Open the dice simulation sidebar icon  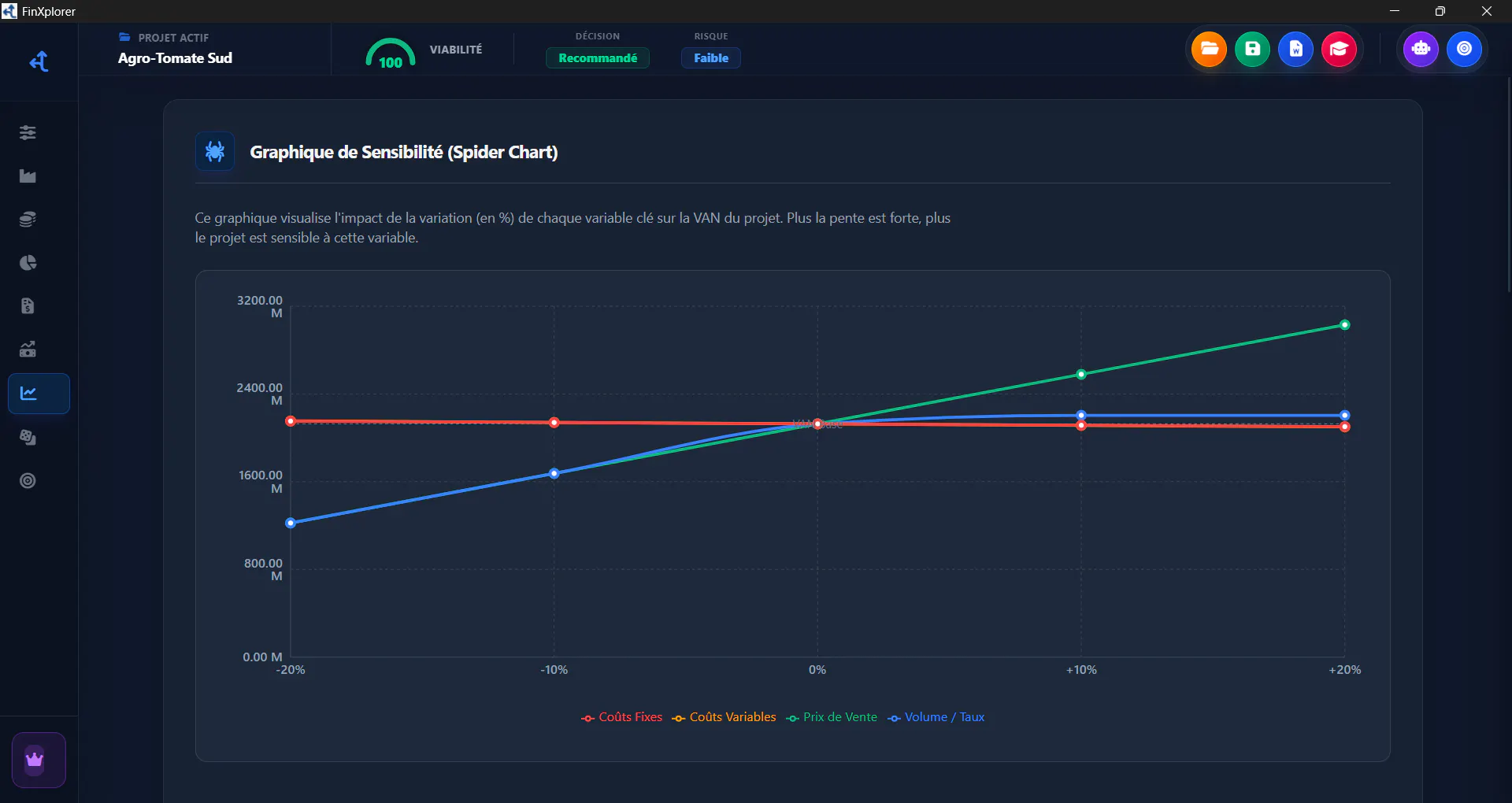[x=28, y=437]
